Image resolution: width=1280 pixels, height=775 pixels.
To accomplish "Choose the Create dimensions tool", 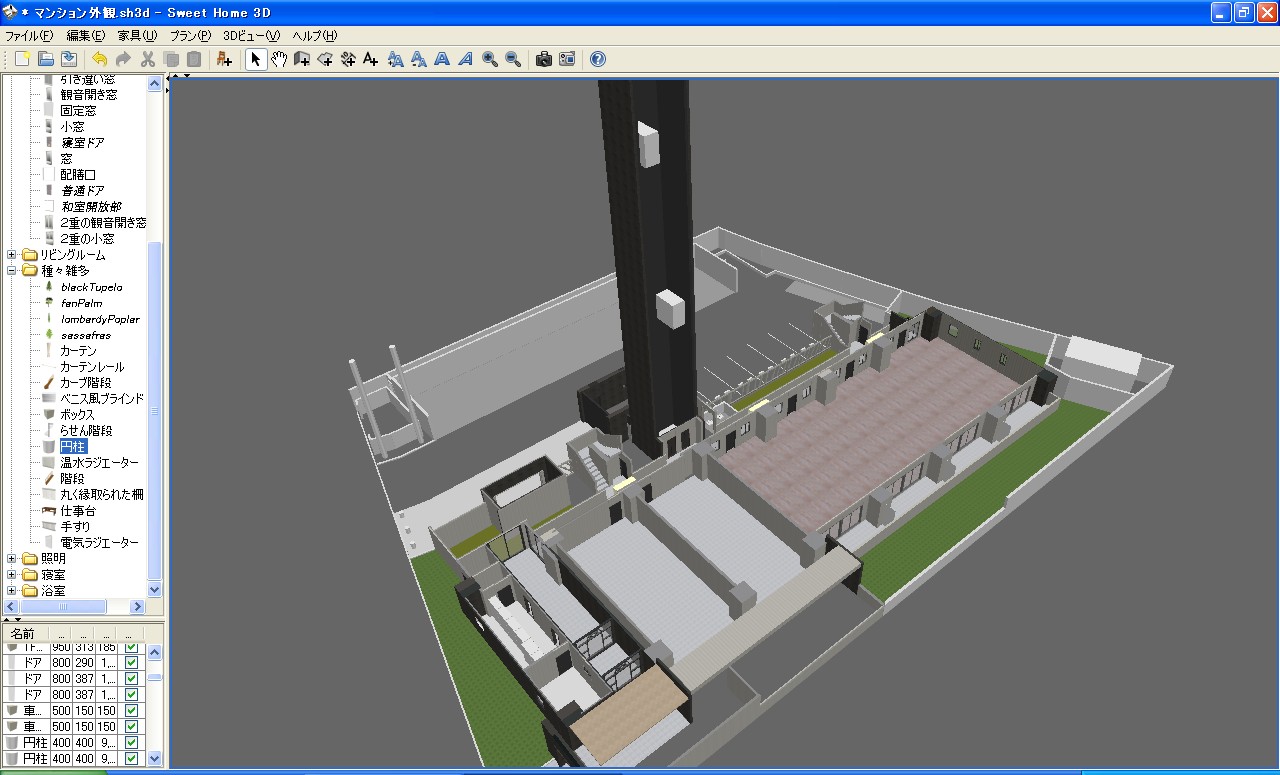I will click(x=348, y=60).
